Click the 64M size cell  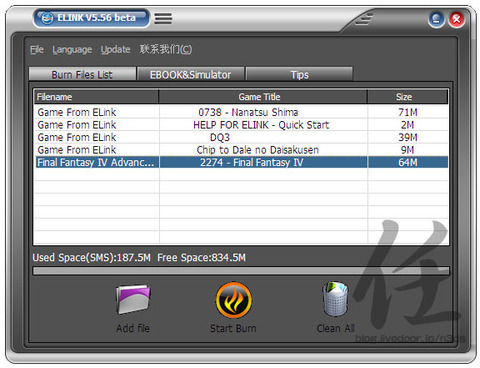(408, 162)
